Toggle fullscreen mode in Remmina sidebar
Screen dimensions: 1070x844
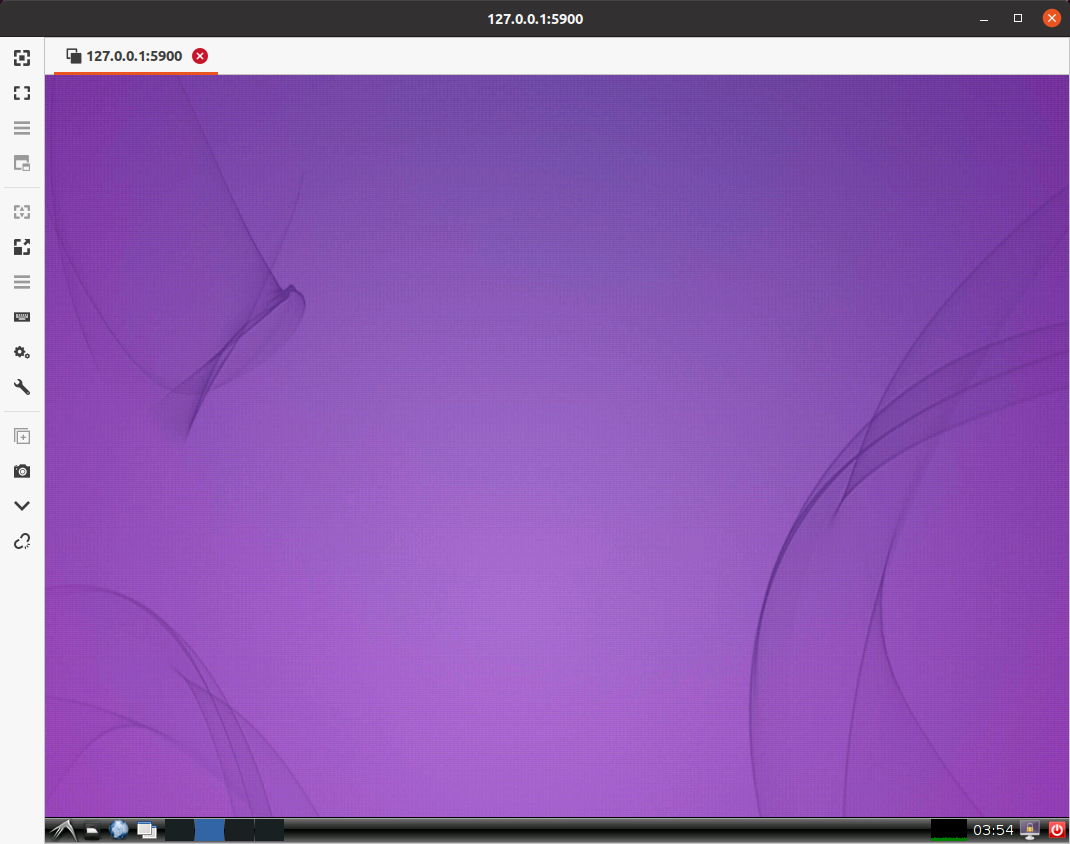(21, 93)
